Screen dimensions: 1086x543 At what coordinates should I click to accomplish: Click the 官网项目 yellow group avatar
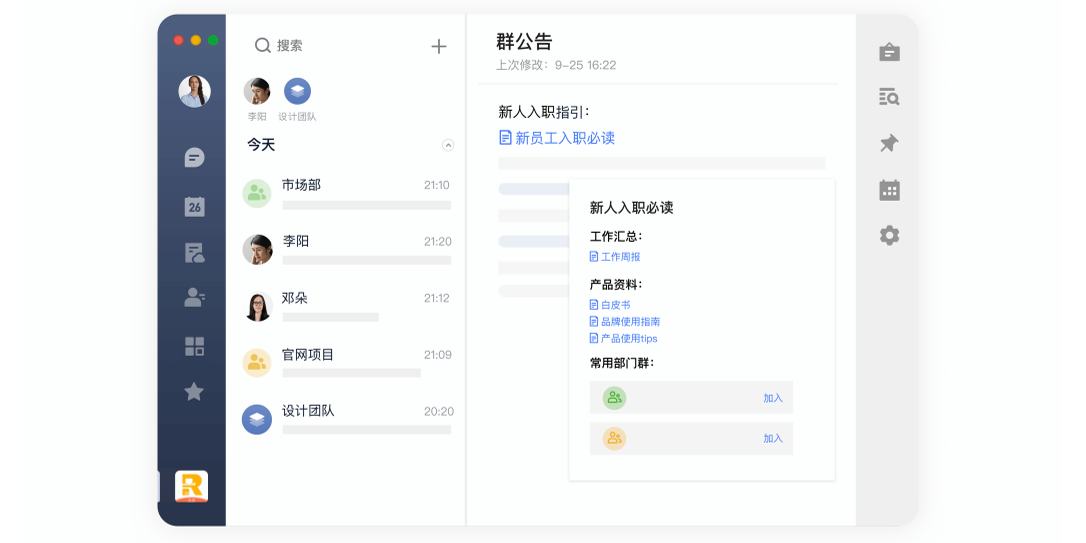257,363
